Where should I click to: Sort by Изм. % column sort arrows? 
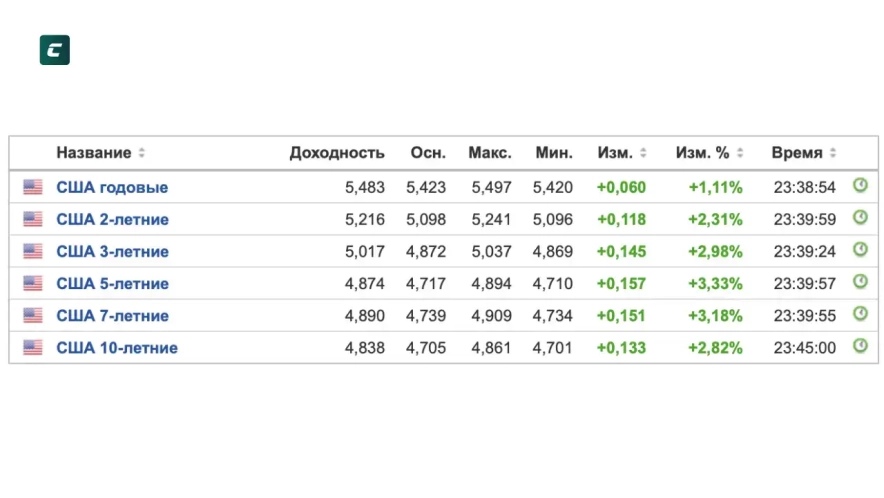pyautogui.click(x=740, y=153)
